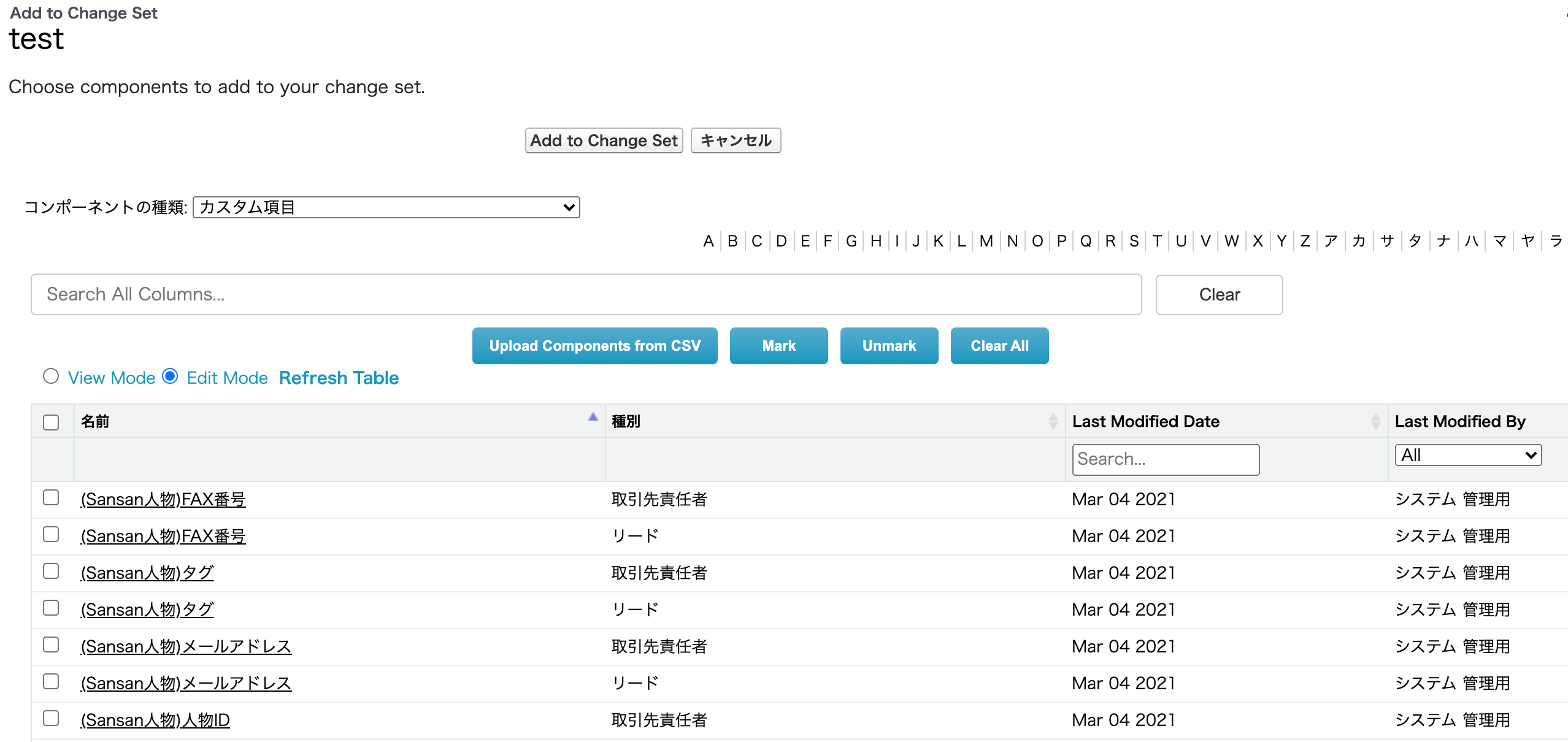
Task: Click the キャンセル button
Action: coord(736,141)
